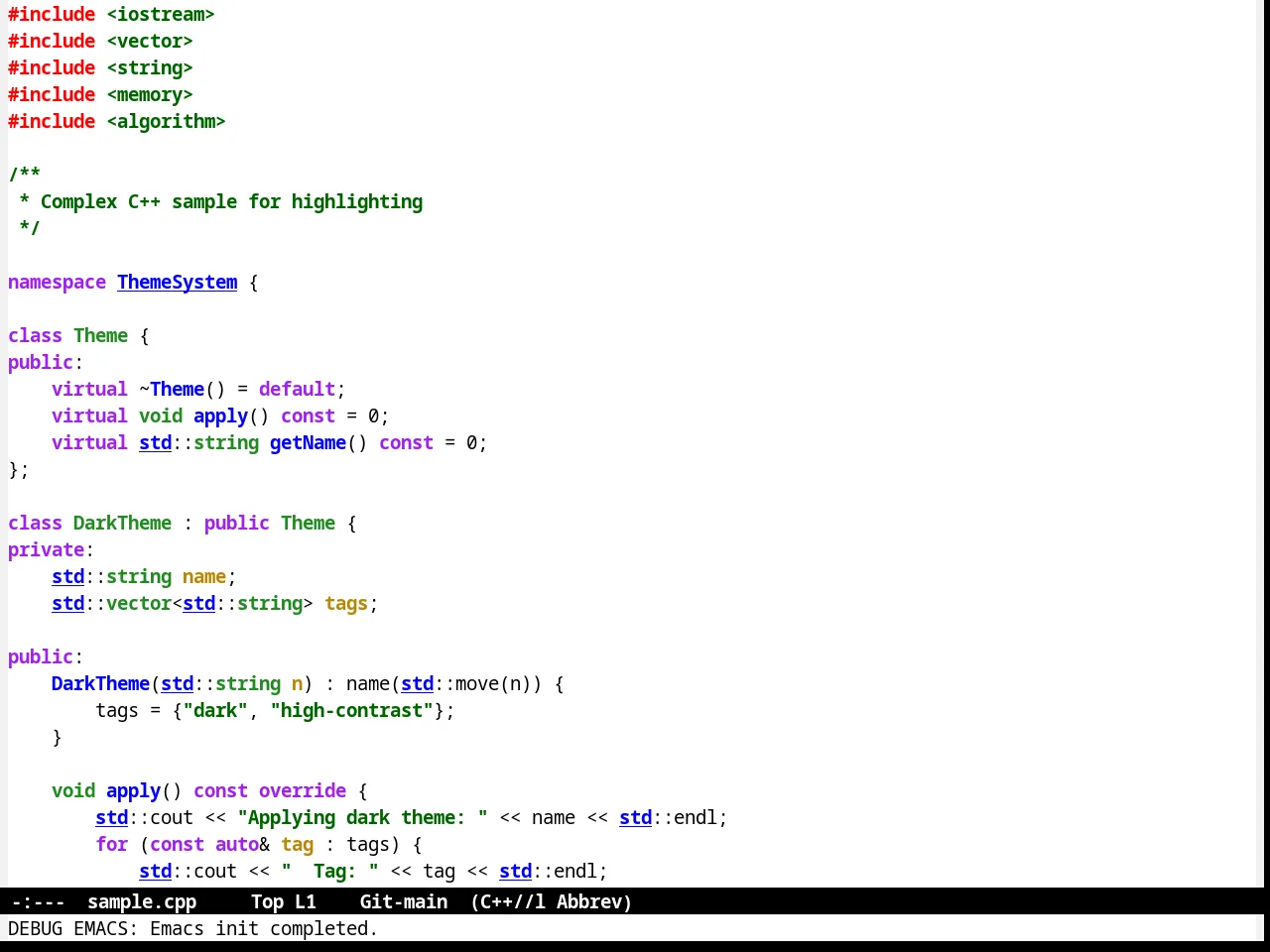This screenshot has height=952, width=1270.
Task: Click 'virtual void apply() const = 0' apply name
Action: [220, 416]
